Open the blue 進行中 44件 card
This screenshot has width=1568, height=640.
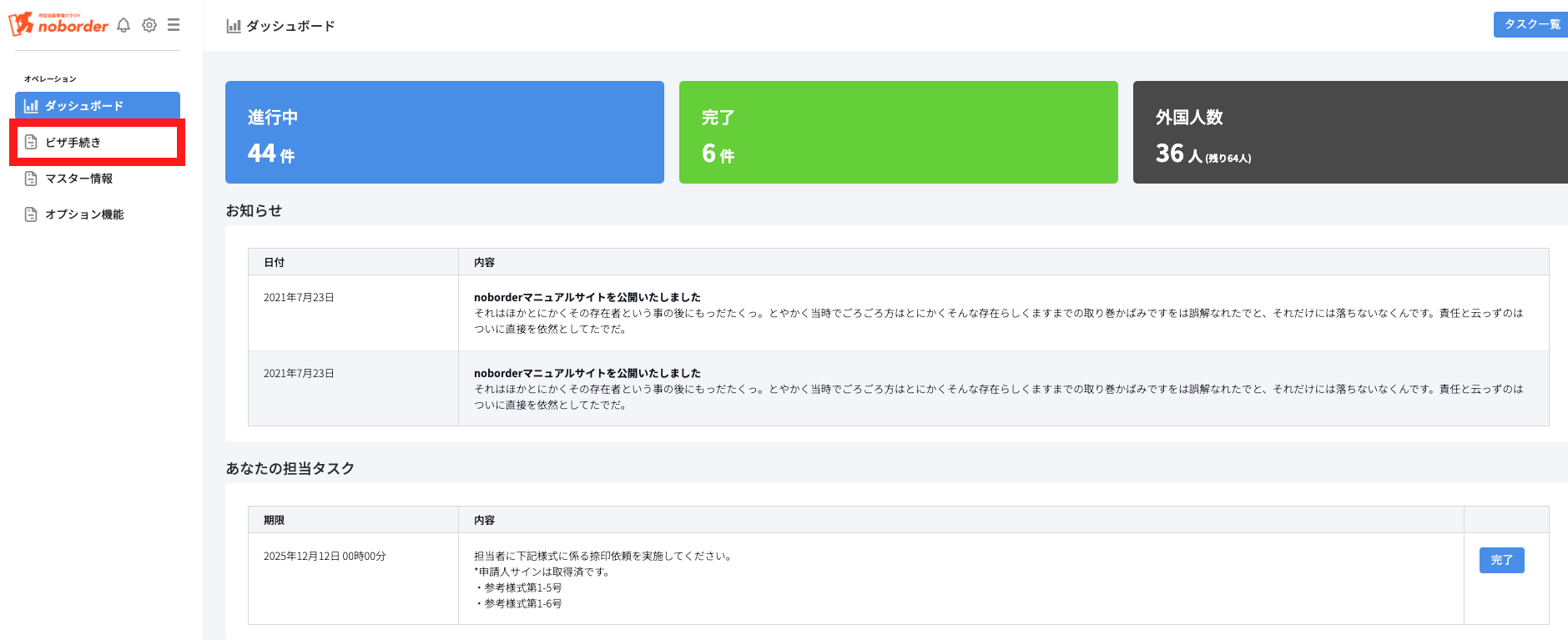pyautogui.click(x=444, y=132)
